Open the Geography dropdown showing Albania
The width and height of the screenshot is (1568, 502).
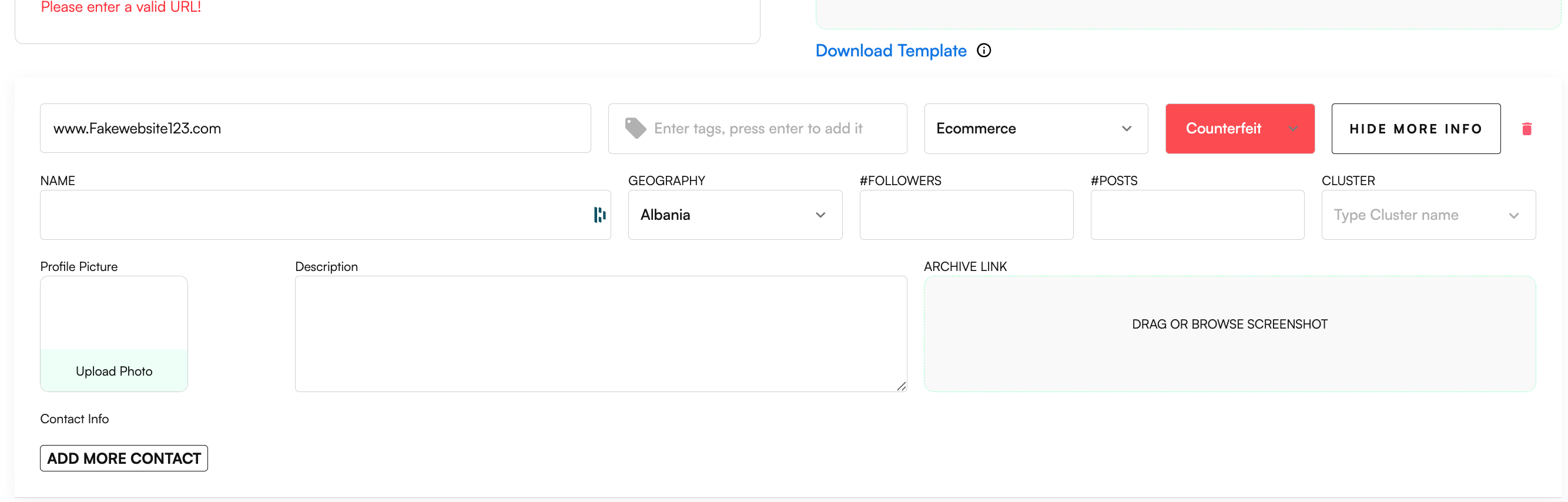coord(735,215)
